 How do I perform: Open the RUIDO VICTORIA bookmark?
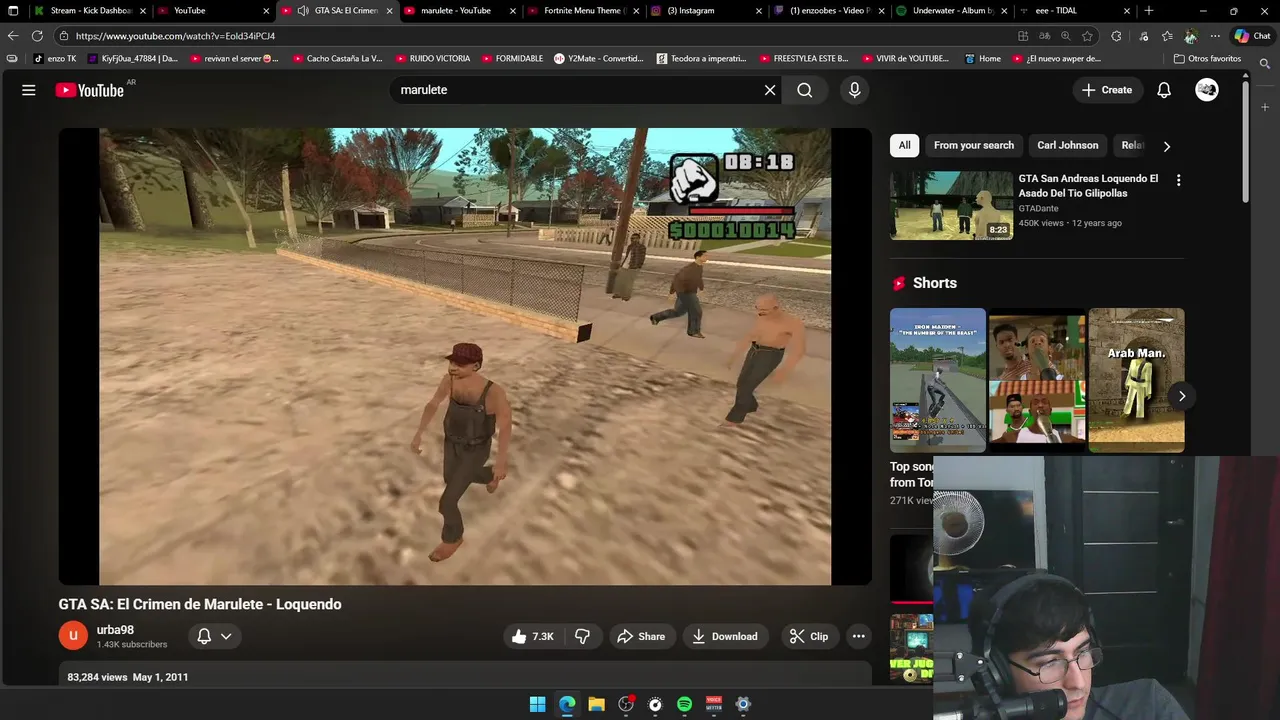432,59
